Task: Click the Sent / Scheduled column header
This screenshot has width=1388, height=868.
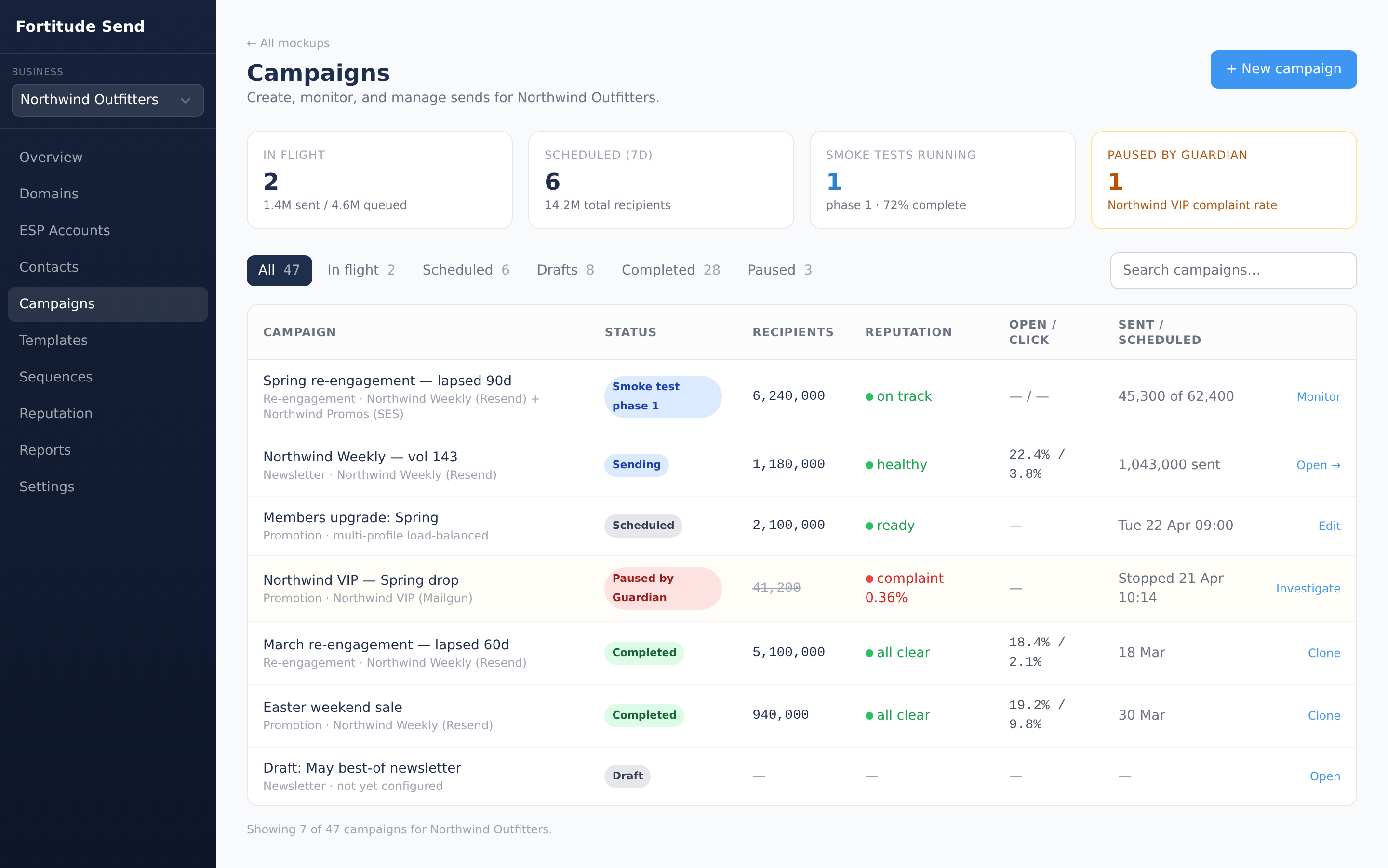Action: coord(1160,332)
